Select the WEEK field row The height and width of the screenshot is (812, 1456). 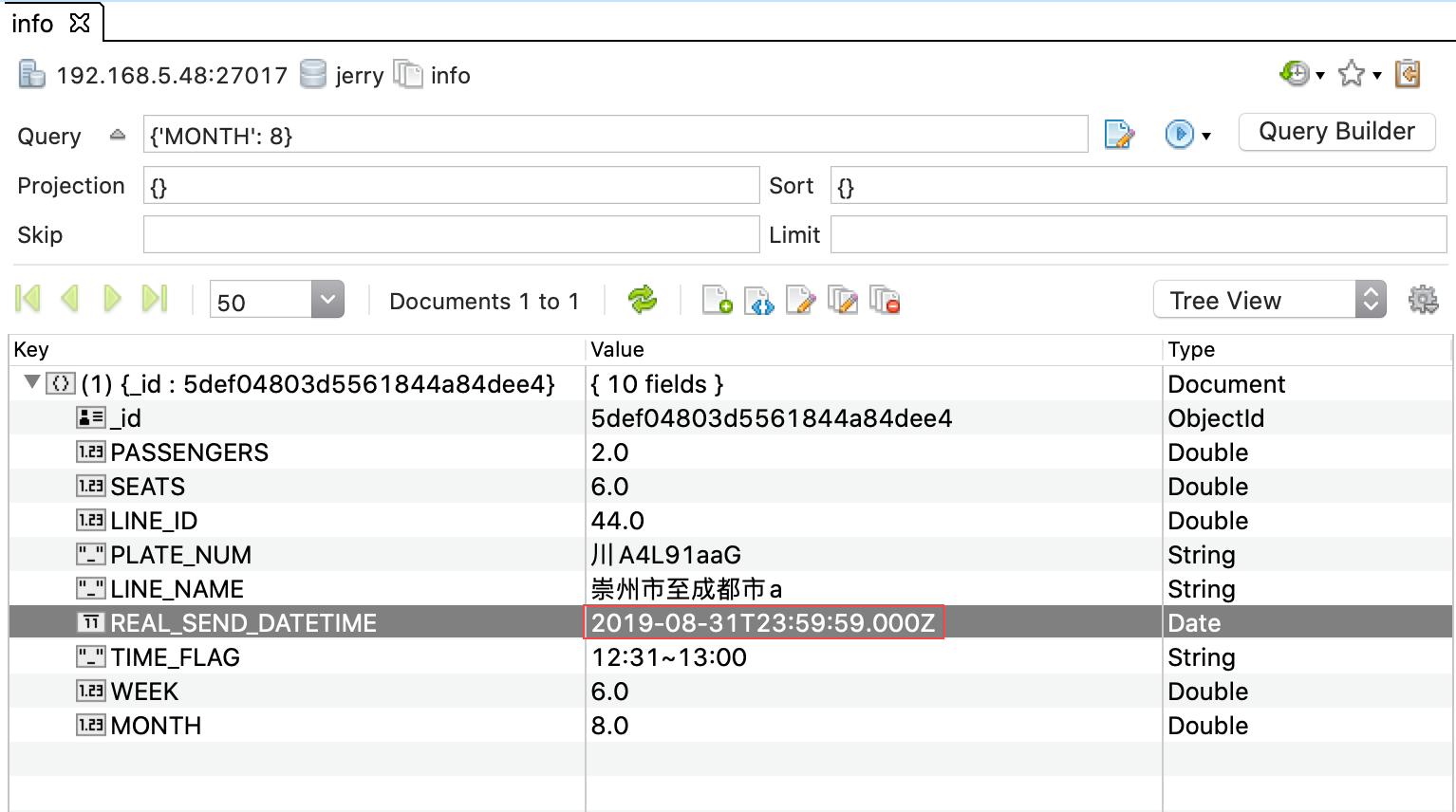[x=731, y=691]
